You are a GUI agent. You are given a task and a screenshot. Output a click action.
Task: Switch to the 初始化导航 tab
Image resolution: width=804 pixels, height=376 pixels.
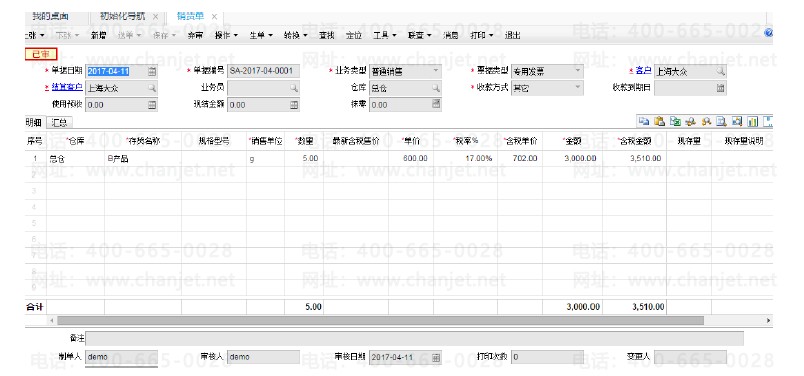pyautogui.click(x=123, y=17)
